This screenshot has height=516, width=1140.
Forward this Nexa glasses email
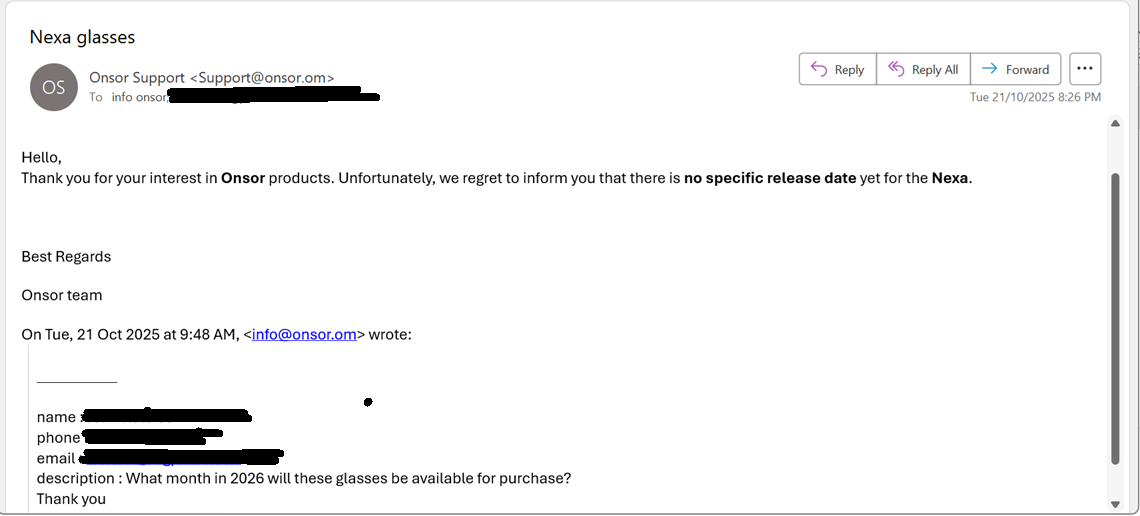(1015, 69)
